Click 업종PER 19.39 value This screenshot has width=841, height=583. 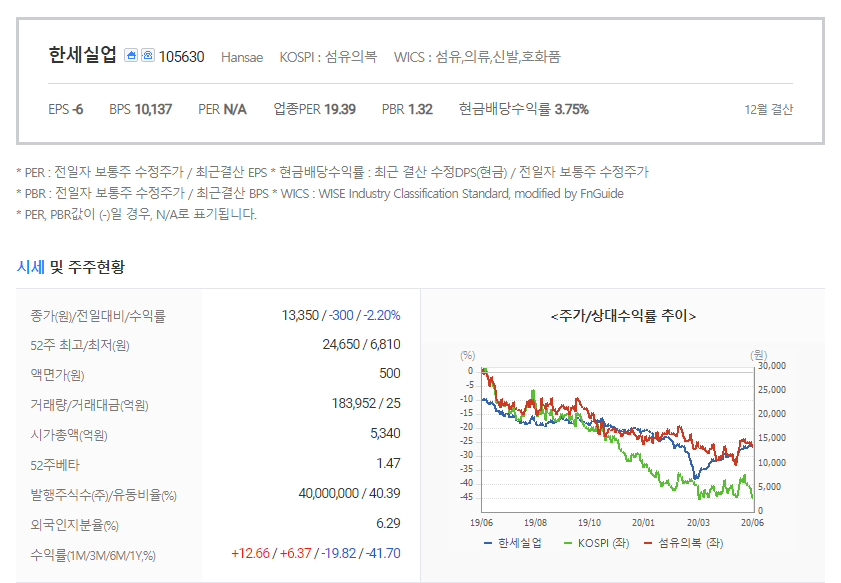pyautogui.click(x=314, y=109)
